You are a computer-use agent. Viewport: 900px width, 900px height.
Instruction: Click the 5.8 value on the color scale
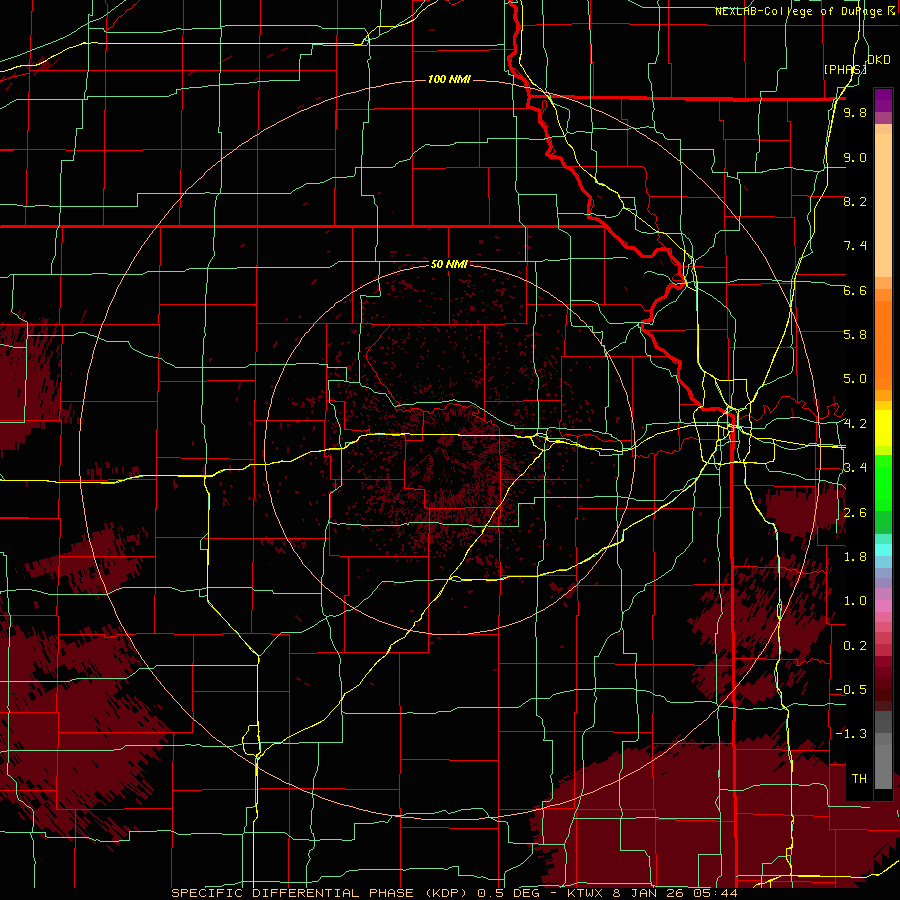point(855,335)
